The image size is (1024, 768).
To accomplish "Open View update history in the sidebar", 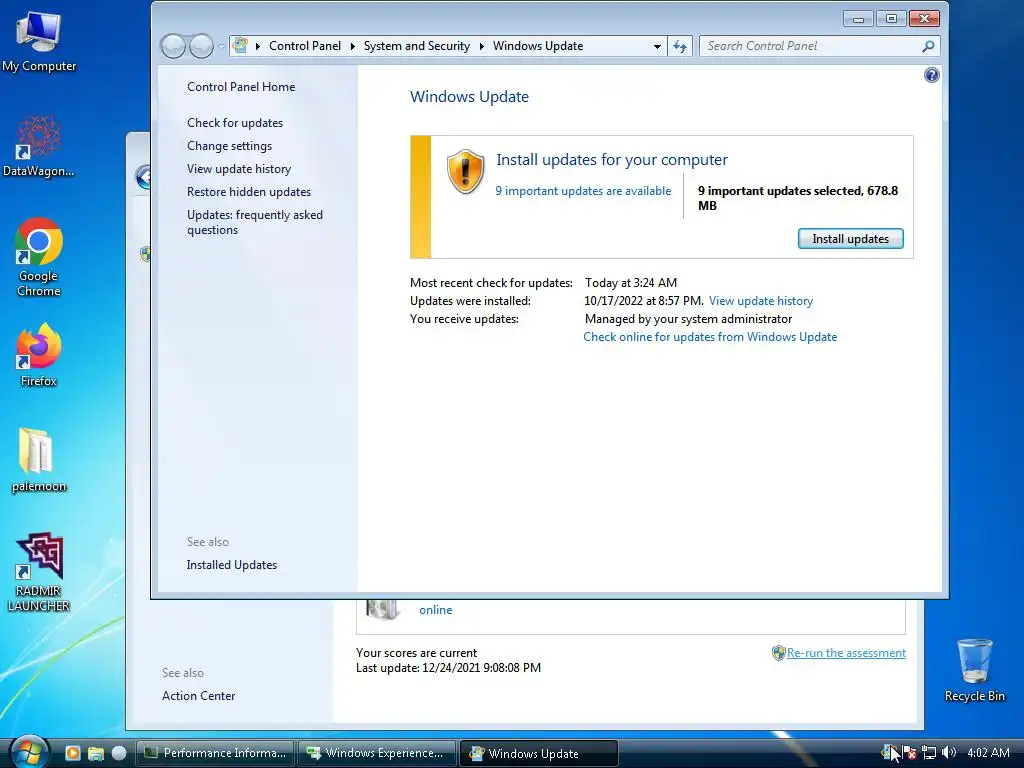I will click(238, 168).
